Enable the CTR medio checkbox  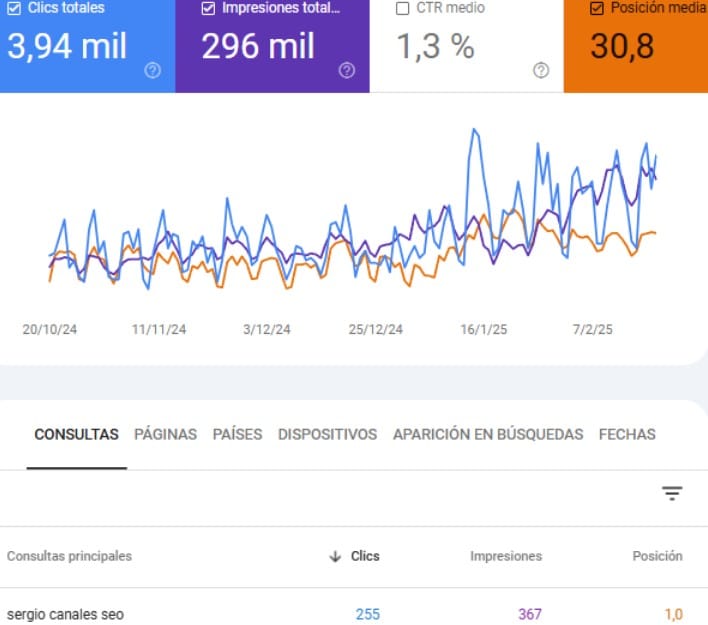click(x=403, y=9)
